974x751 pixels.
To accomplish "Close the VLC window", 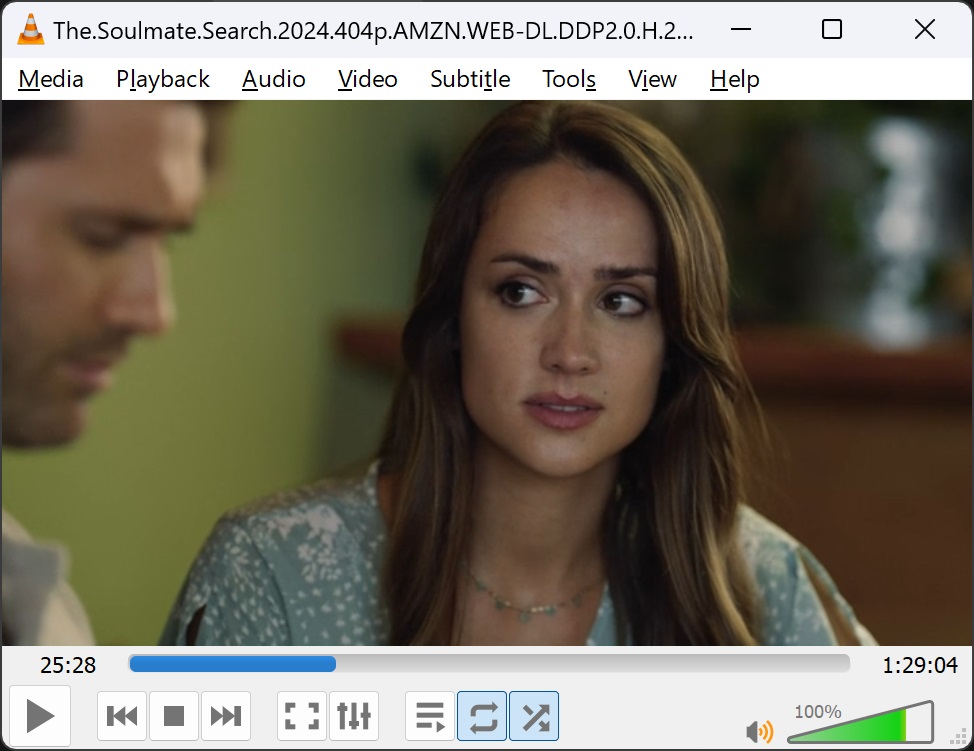I will [925, 29].
